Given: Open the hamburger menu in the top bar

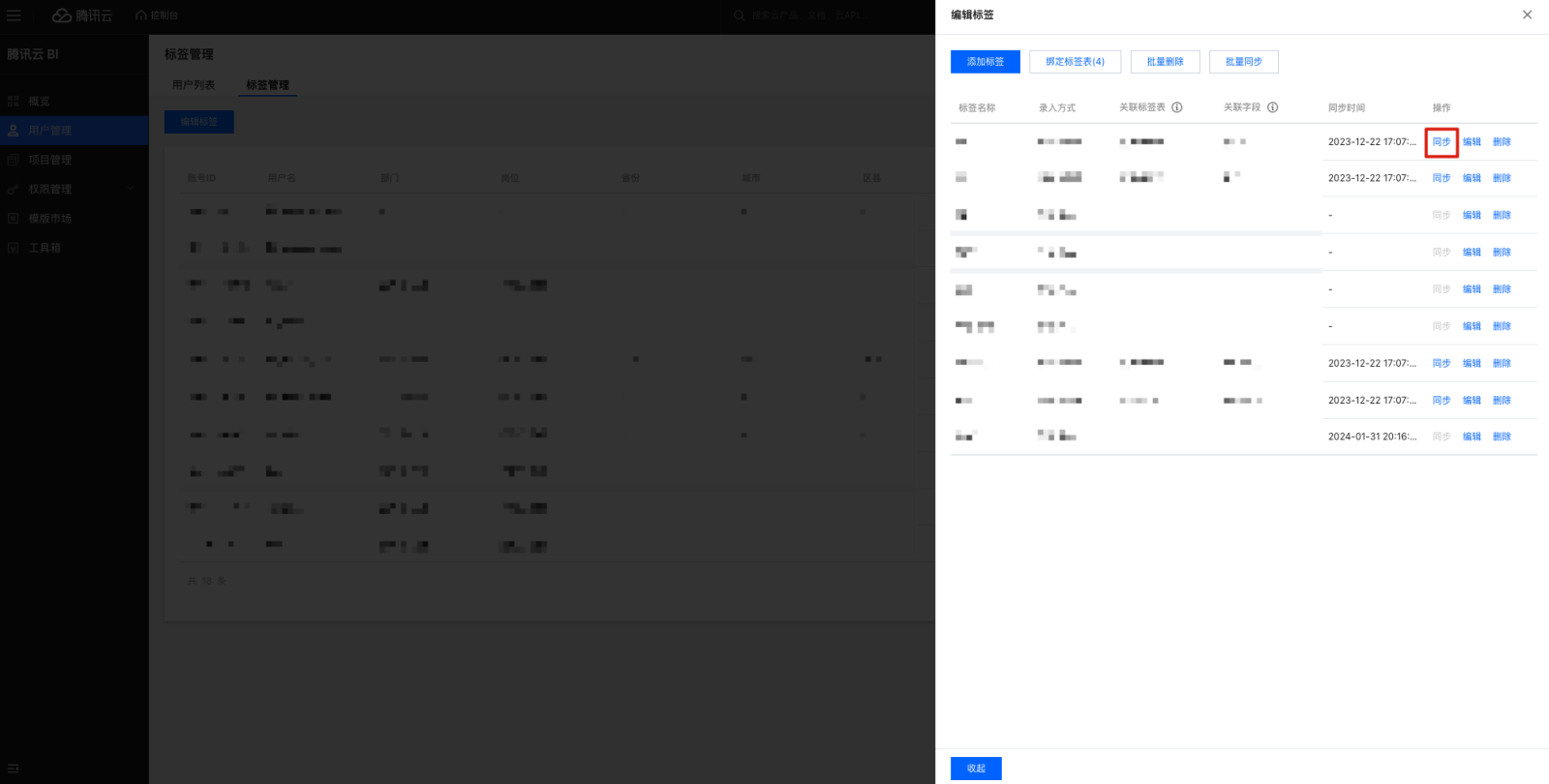Looking at the screenshot, I should pos(14,15).
